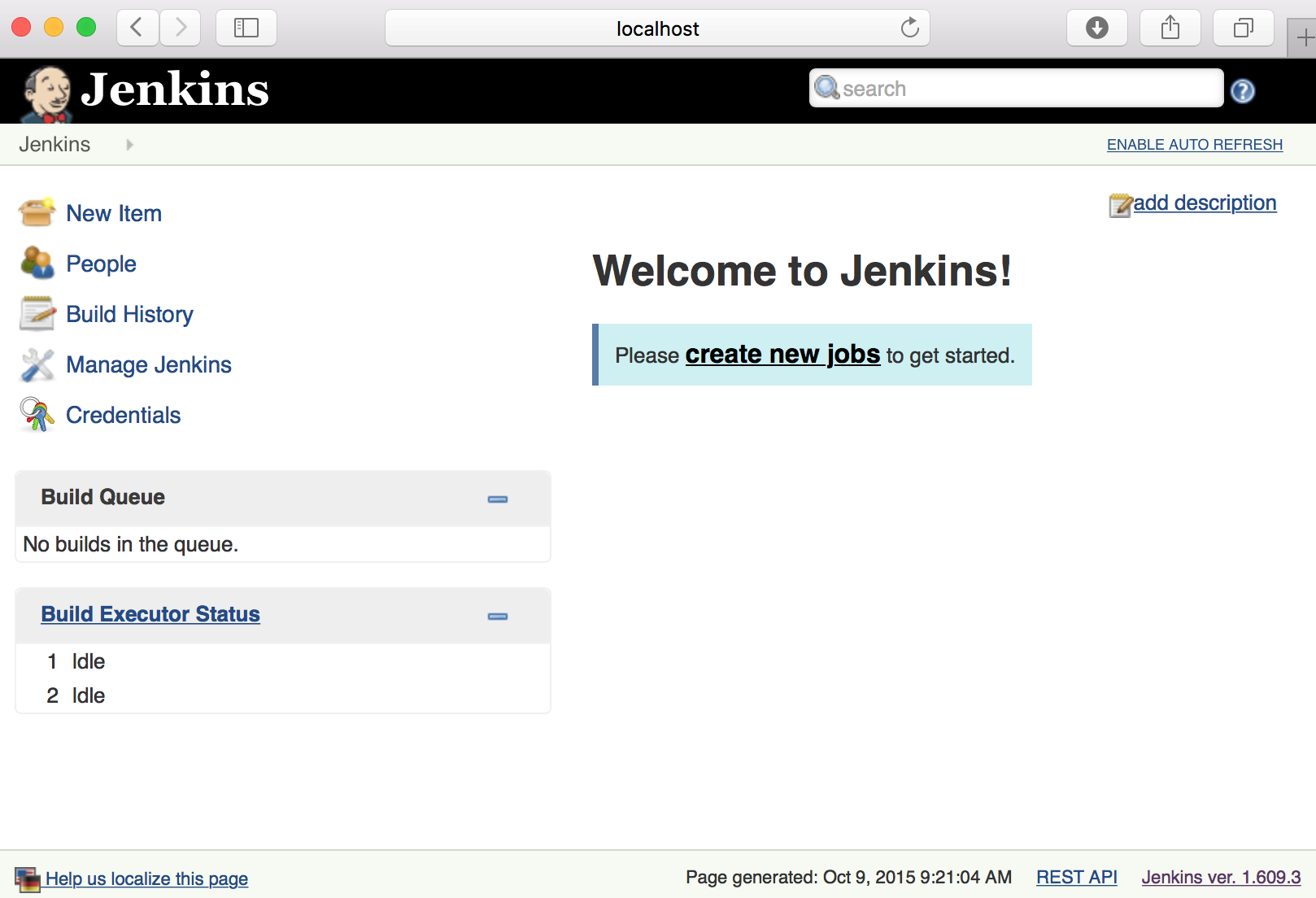This screenshot has height=898, width=1316.
Task: Click the add description notepad icon
Action: (x=1120, y=205)
